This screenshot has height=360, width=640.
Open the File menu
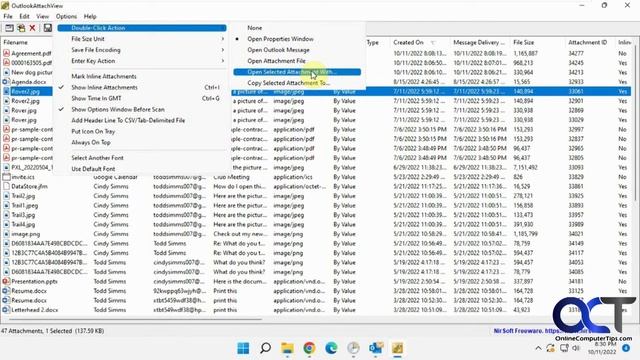[x=8, y=16]
